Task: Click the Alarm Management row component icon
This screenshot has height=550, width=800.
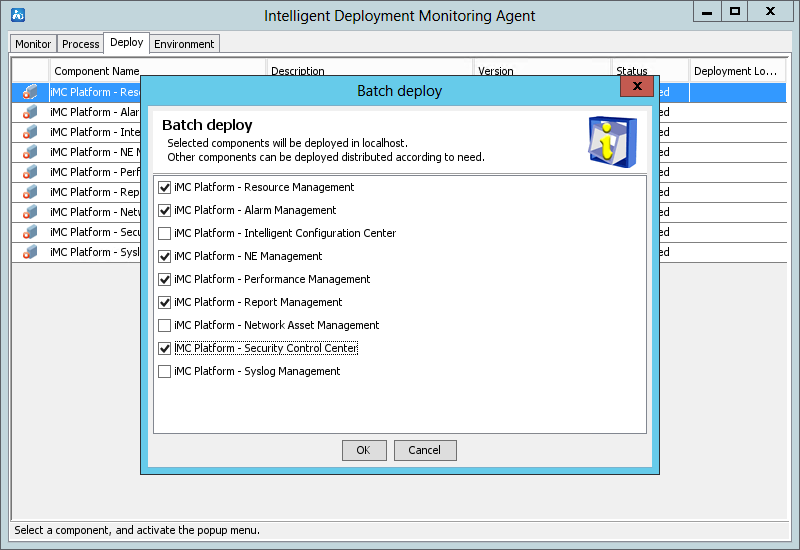Action: (x=30, y=112)
